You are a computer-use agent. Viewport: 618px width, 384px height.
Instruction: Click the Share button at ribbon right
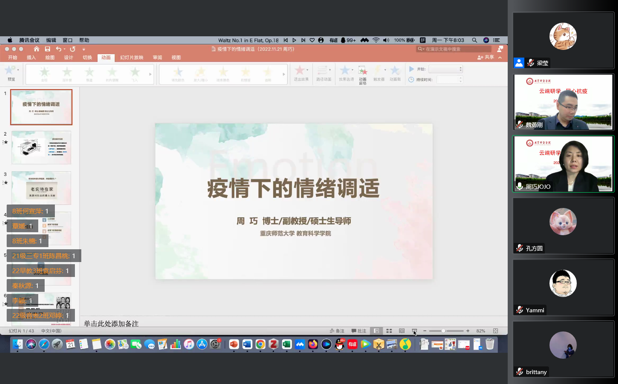coord(486,57)
